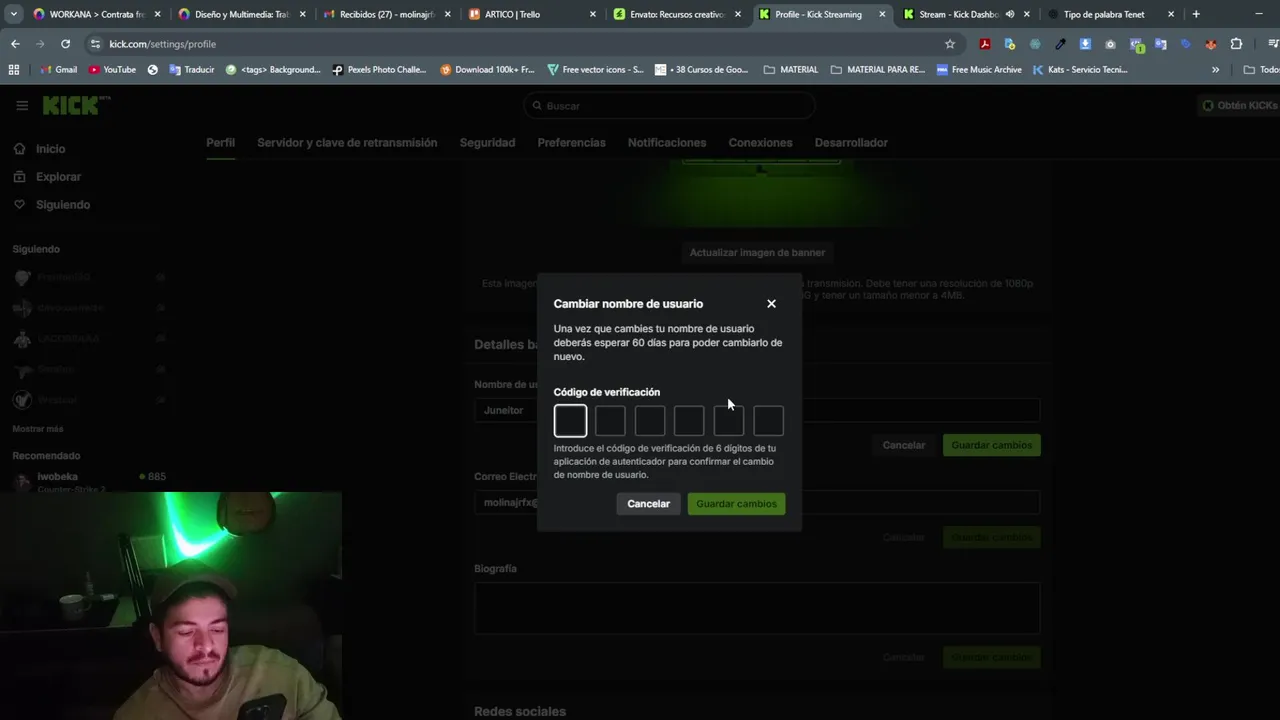Viewport: 1280px width, 720px height.
Task: Open the media control icon in toolbar
Action: click(x=1273, y=44)
